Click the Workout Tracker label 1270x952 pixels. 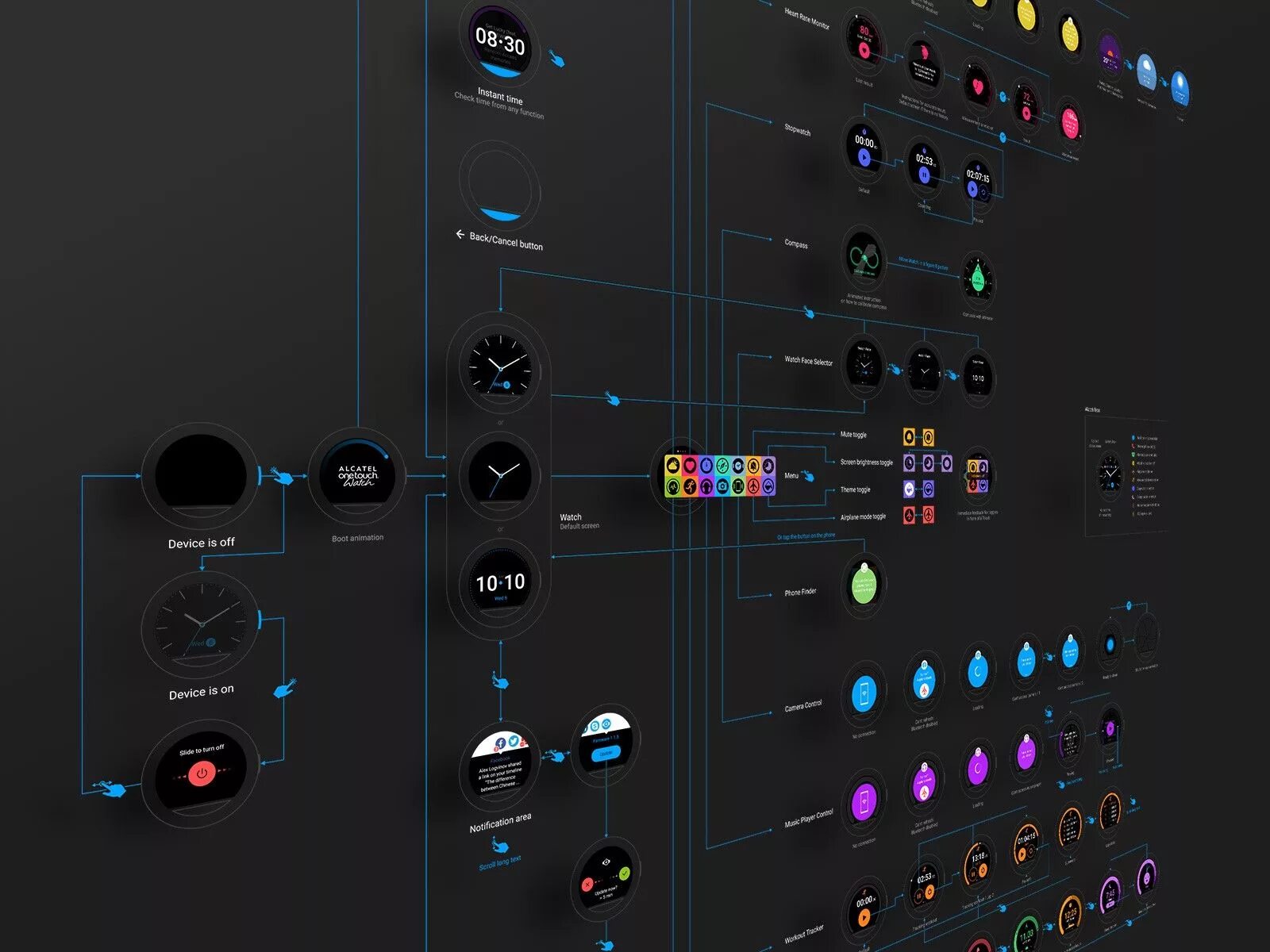coord(803,933)
